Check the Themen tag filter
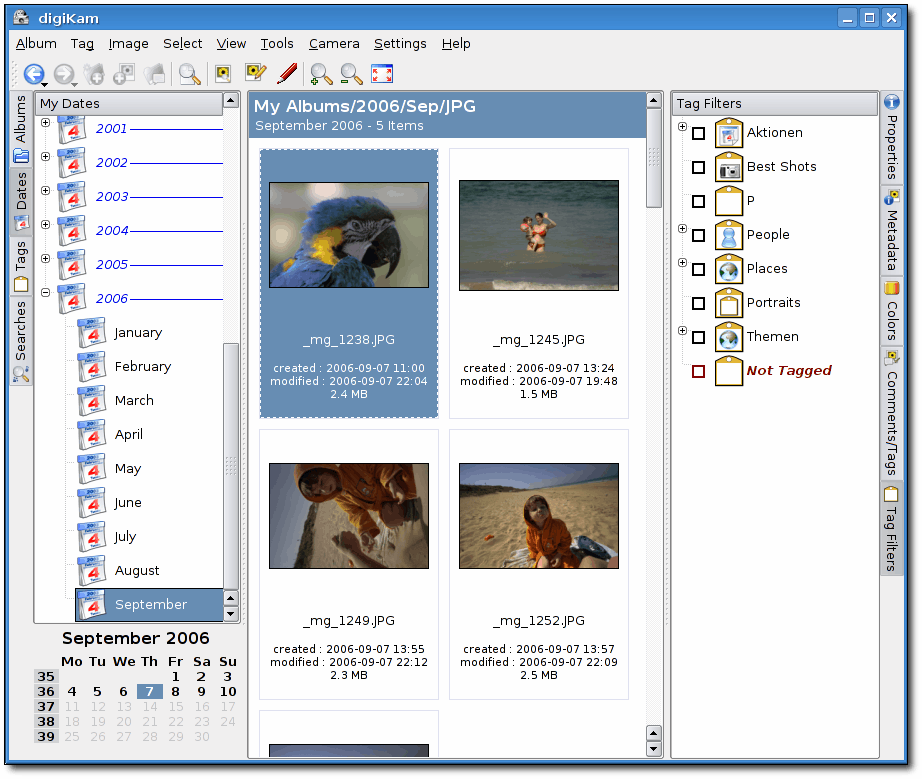Image resolution: width=922 pixels, height=779 pixels. tap(699, 337)
